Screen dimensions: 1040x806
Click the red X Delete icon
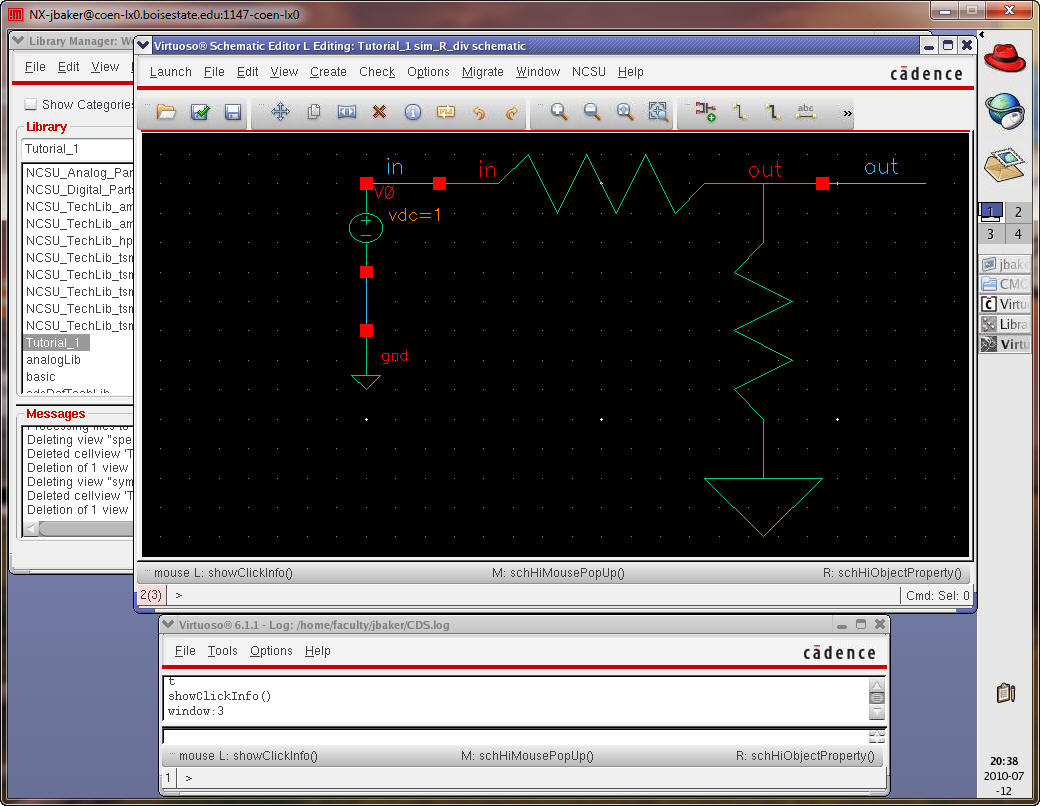point(379,112)
